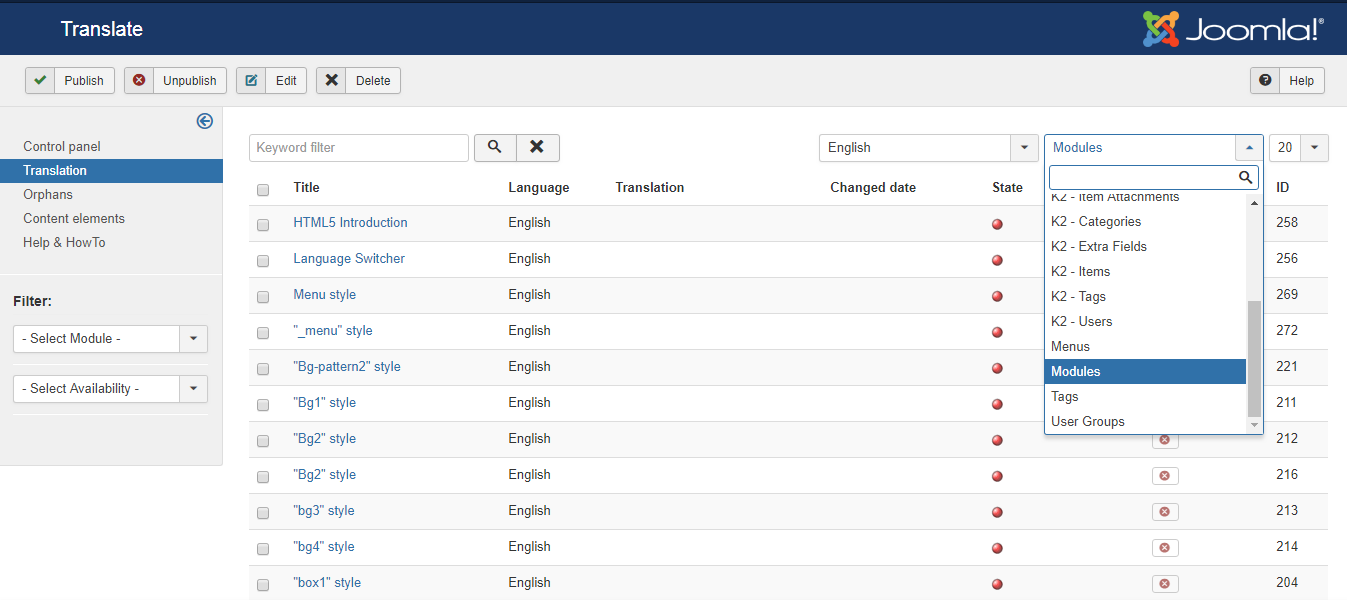Check the Language Switcher row checkbox
Viewport: 1347px width, 600px height.
click(263, 261)
